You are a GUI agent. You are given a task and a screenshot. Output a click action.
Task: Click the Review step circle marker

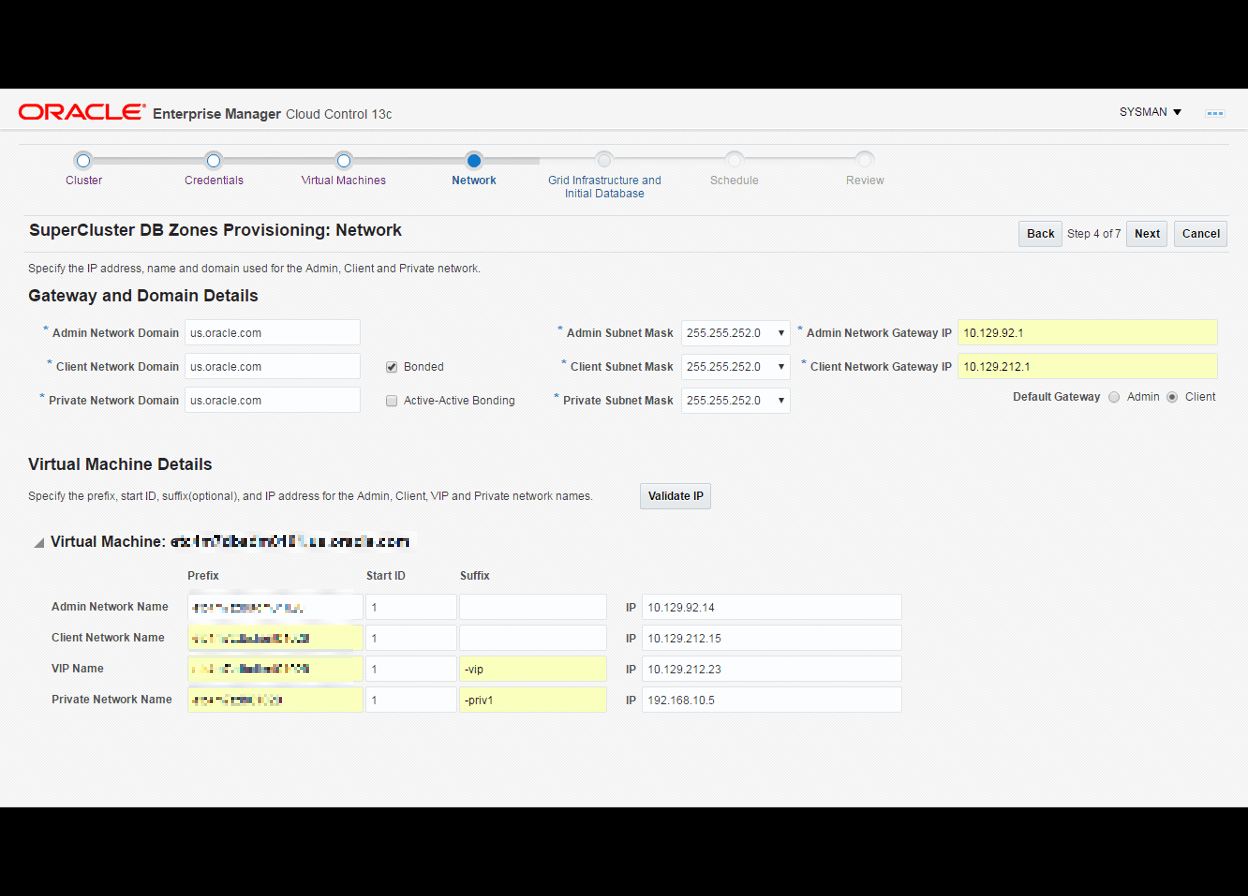[x=865, y=160]
